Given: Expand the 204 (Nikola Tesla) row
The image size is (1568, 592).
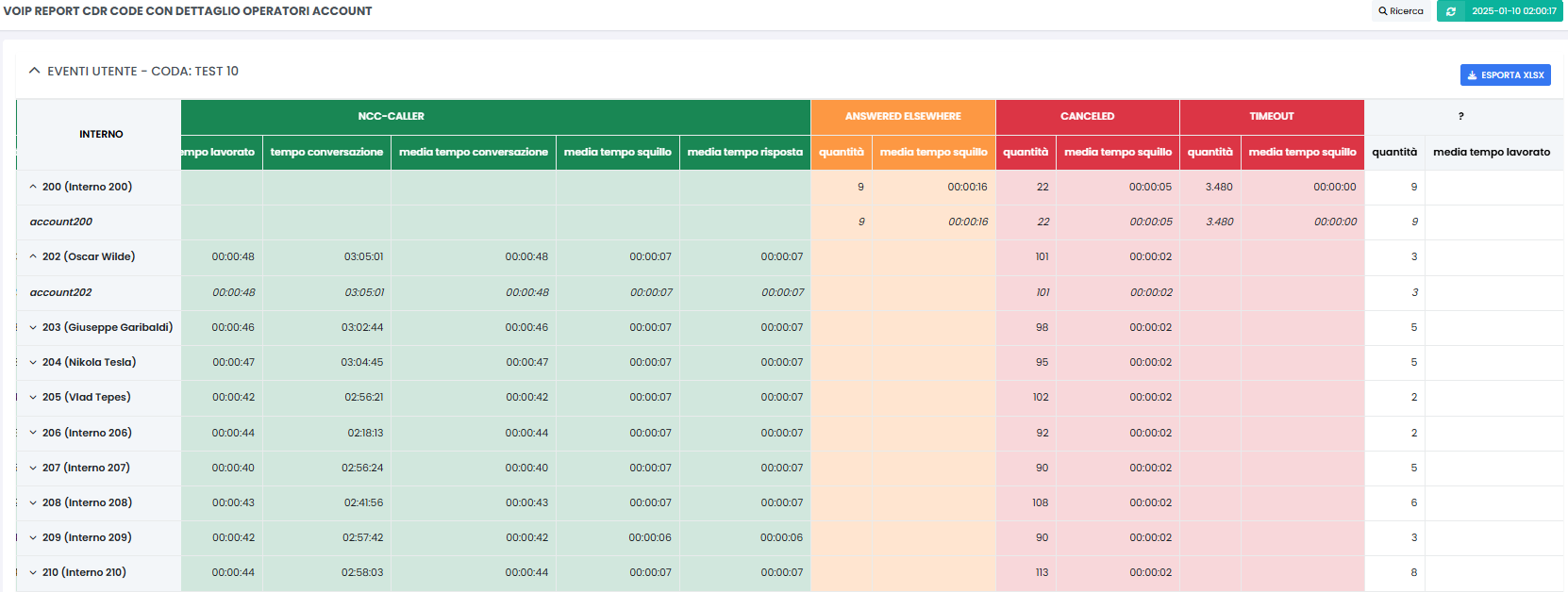Looking at the screenshot, I should (x=33, y=362).
